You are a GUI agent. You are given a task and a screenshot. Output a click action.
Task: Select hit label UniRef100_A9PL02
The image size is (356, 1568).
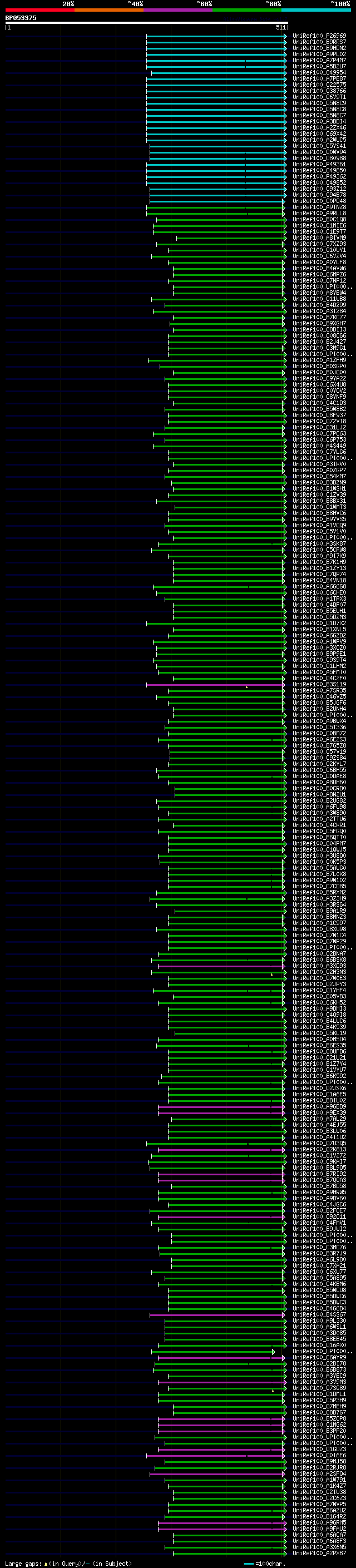pos(319,54)
